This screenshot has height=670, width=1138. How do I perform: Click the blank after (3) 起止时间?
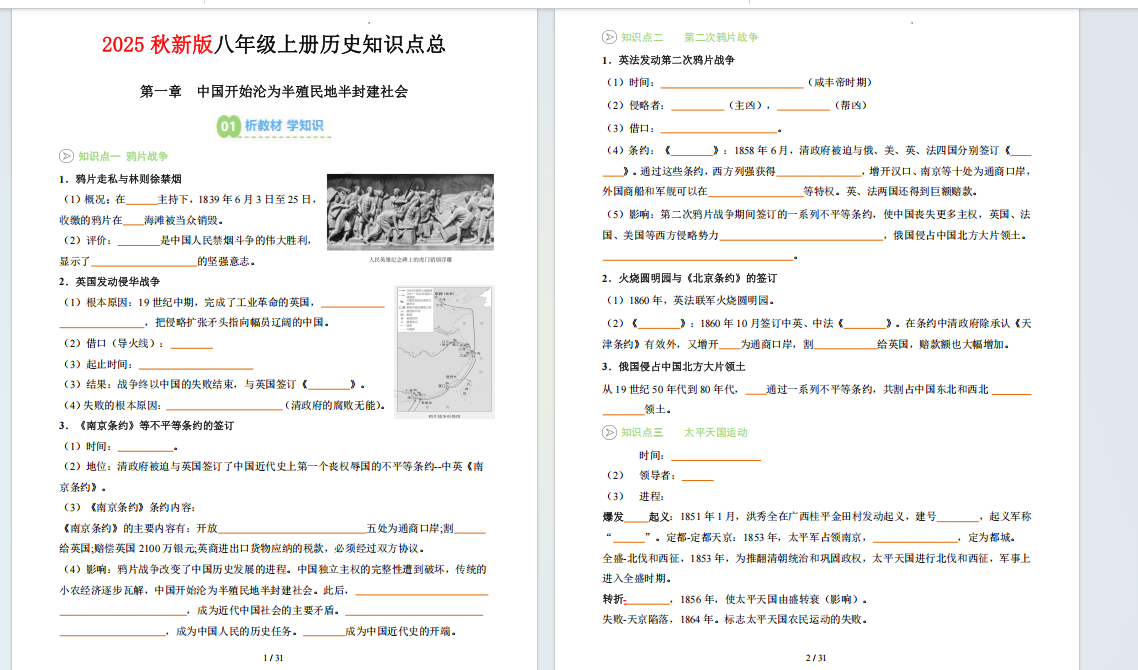(x=196, y=367)
